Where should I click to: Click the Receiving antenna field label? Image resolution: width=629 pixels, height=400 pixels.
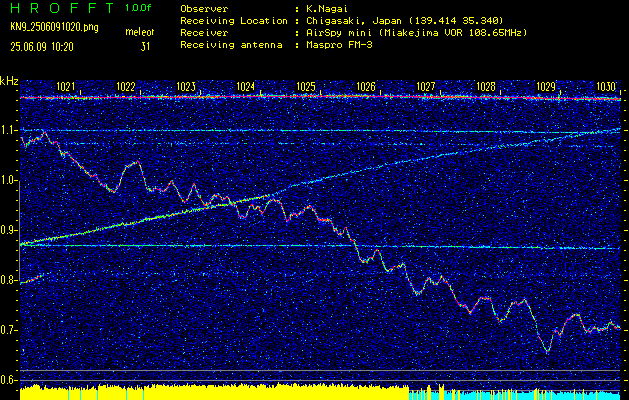click(x=231, y=45)
